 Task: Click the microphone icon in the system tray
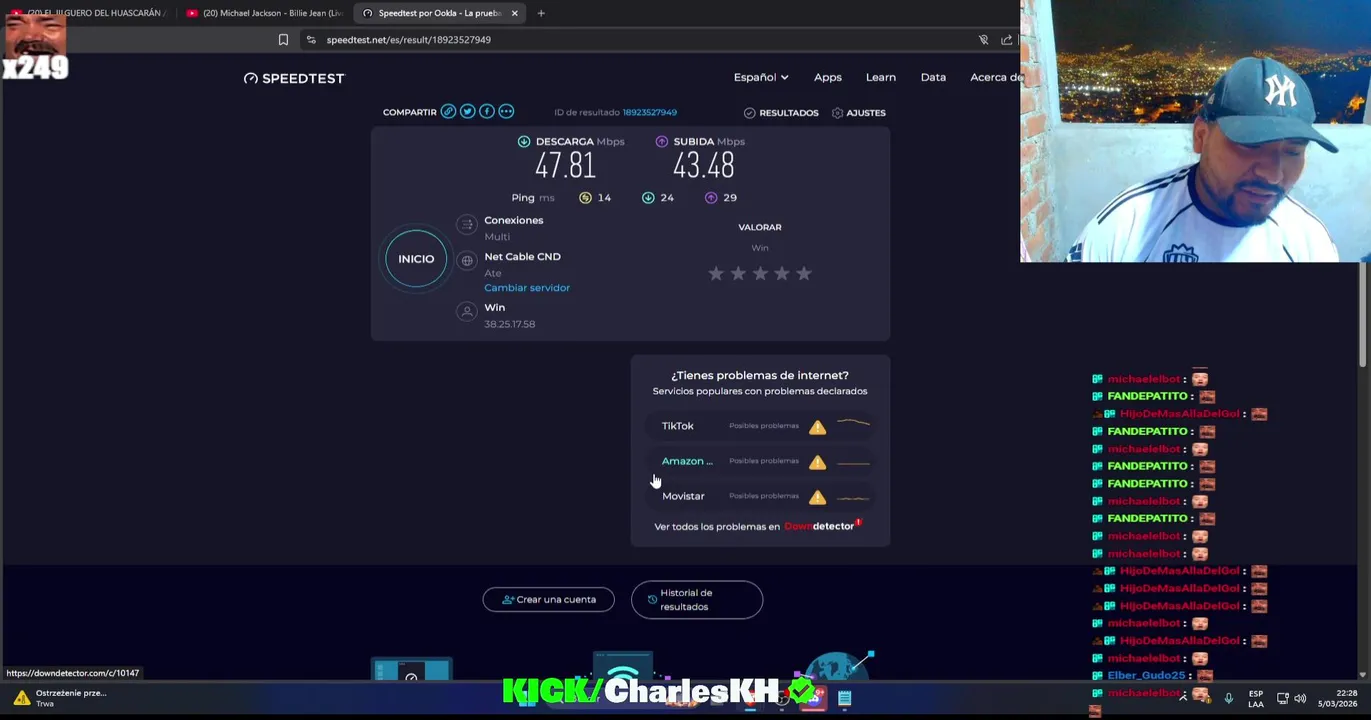point(1228,698)
